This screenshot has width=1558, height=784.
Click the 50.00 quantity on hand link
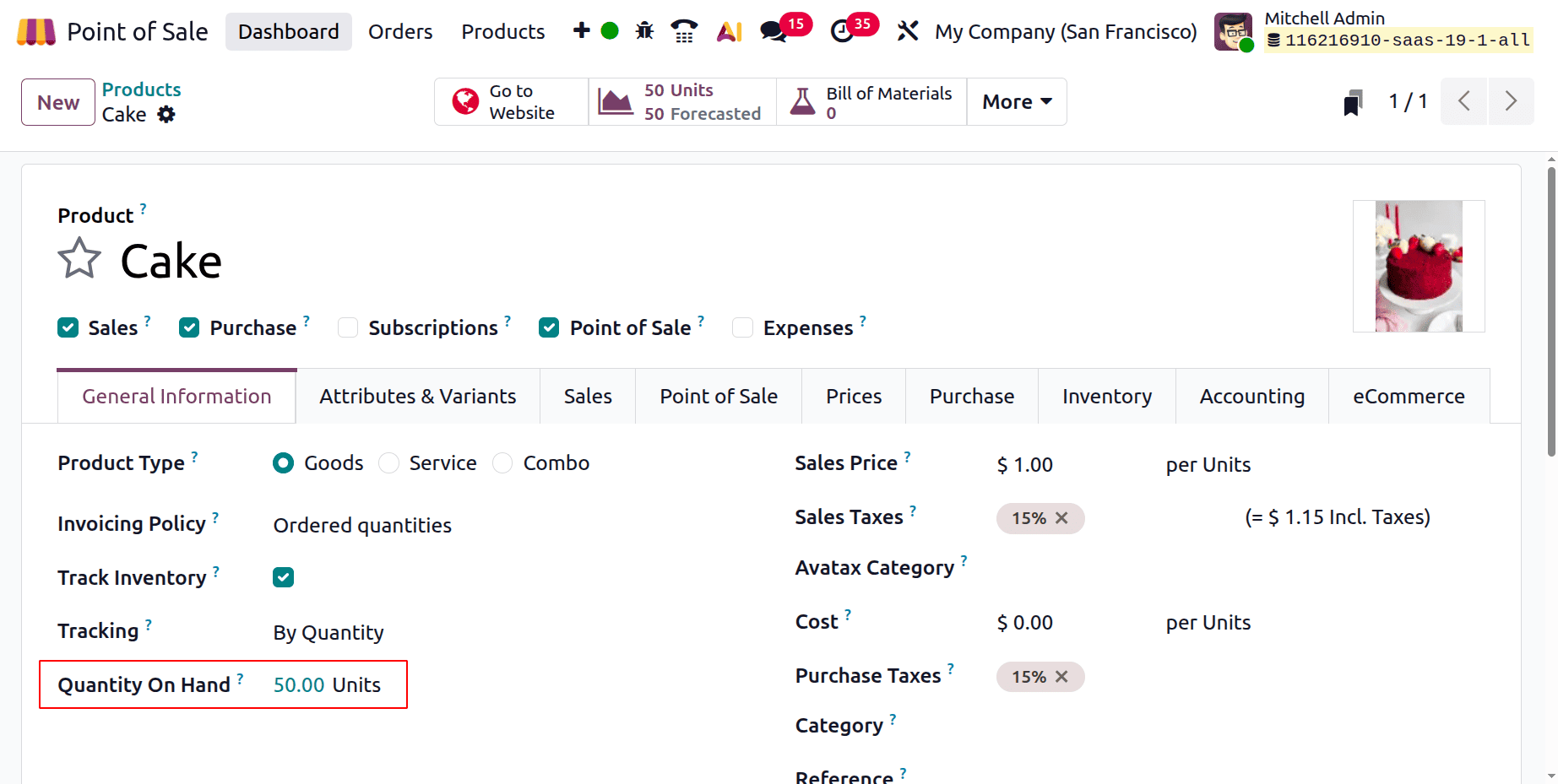[299, 684]
